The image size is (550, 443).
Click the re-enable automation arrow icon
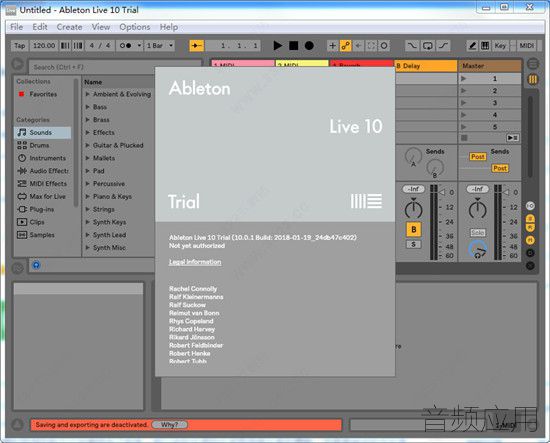[x=358, y=46]
